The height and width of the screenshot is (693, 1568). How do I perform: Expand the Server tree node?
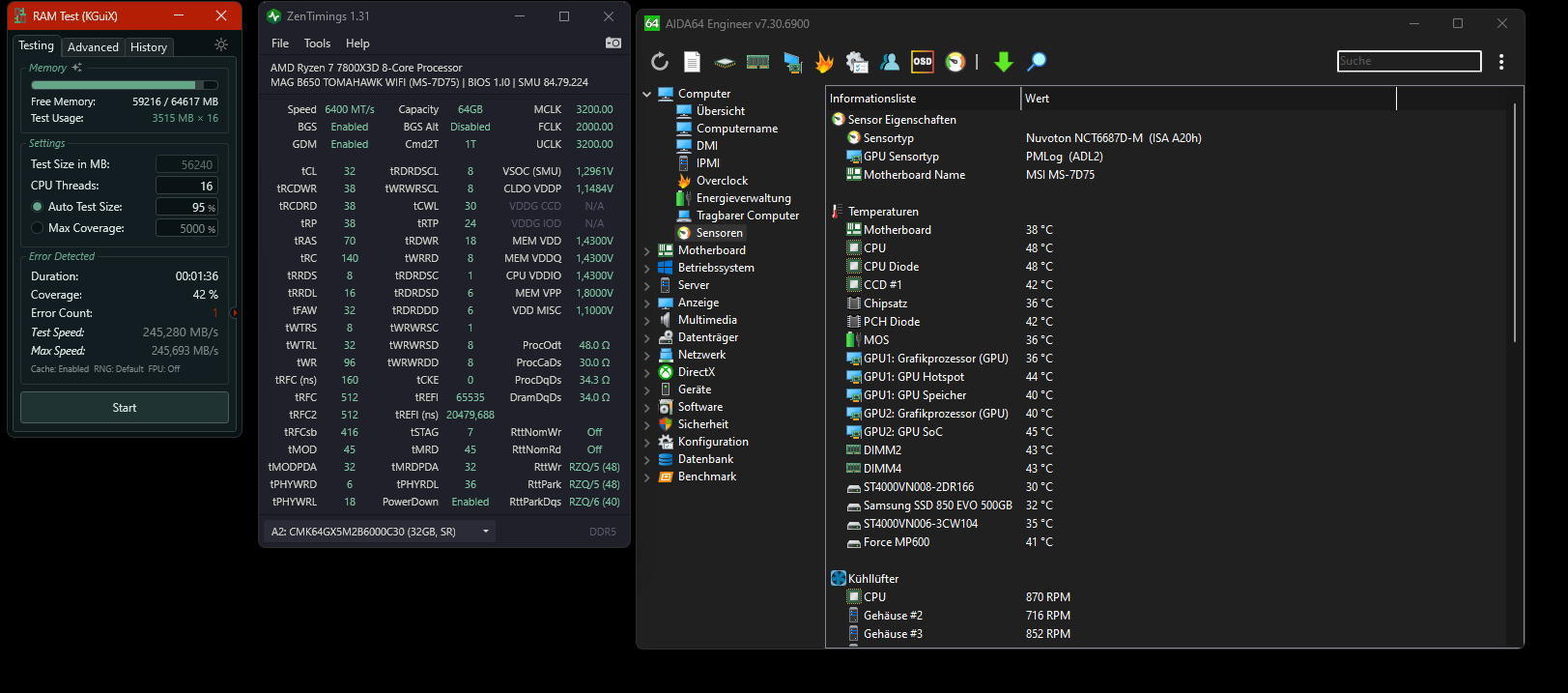tap(647, 285)
